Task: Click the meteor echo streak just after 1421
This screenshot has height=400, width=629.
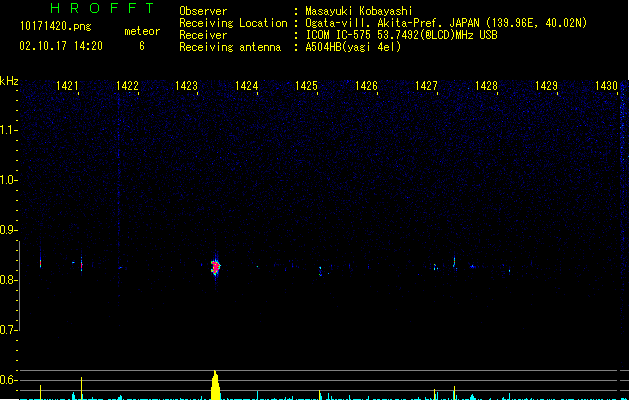Action: pyautogui.click(x=81, y=264)
